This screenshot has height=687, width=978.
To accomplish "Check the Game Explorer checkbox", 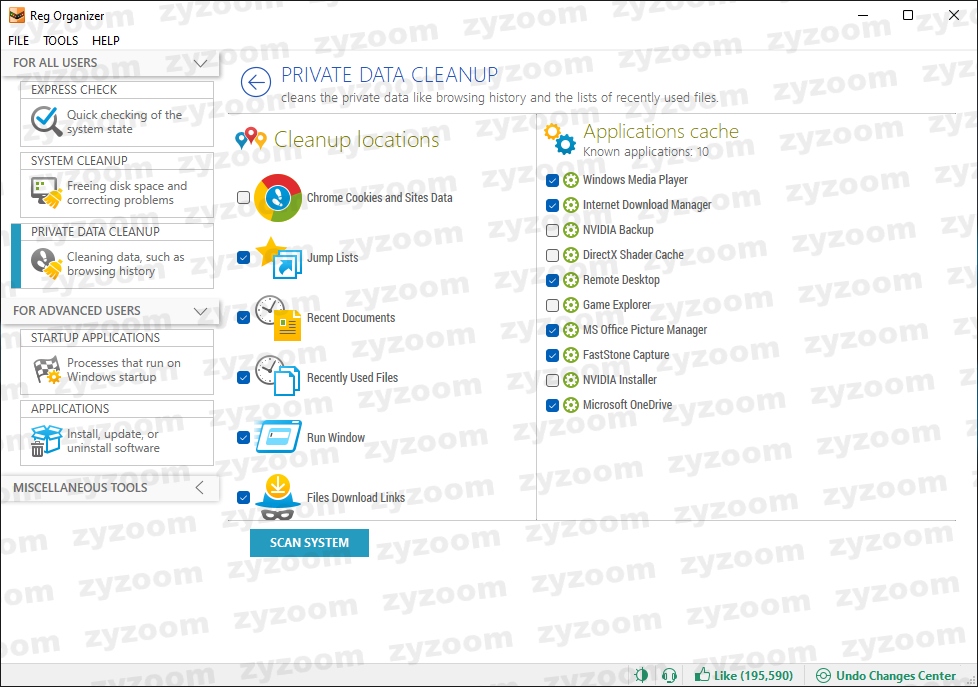I will [552, 305].
